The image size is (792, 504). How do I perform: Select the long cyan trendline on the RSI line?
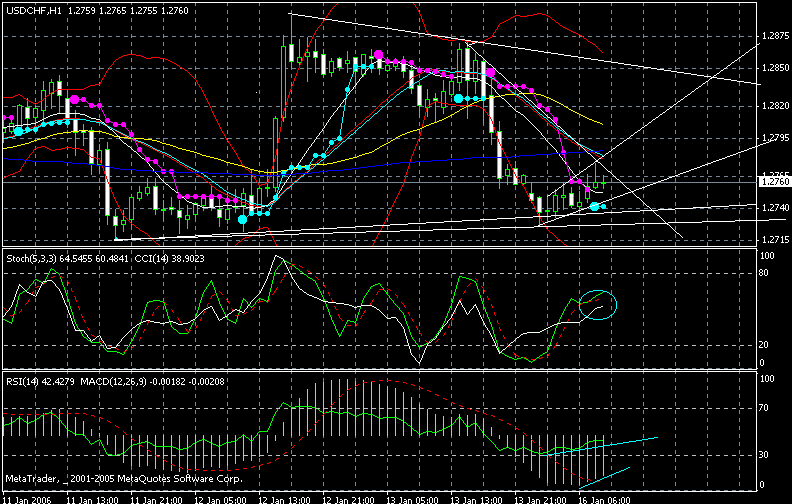(603, 445)
